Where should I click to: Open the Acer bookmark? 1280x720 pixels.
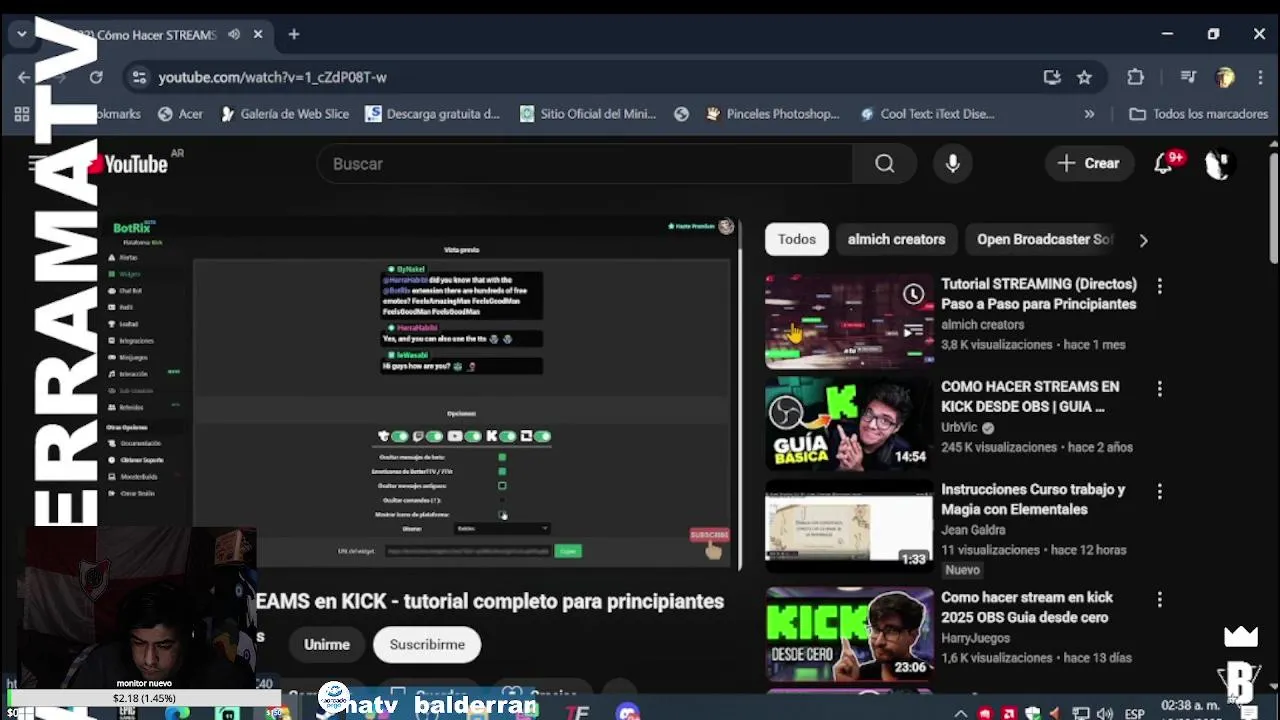(x=180, y=114)
